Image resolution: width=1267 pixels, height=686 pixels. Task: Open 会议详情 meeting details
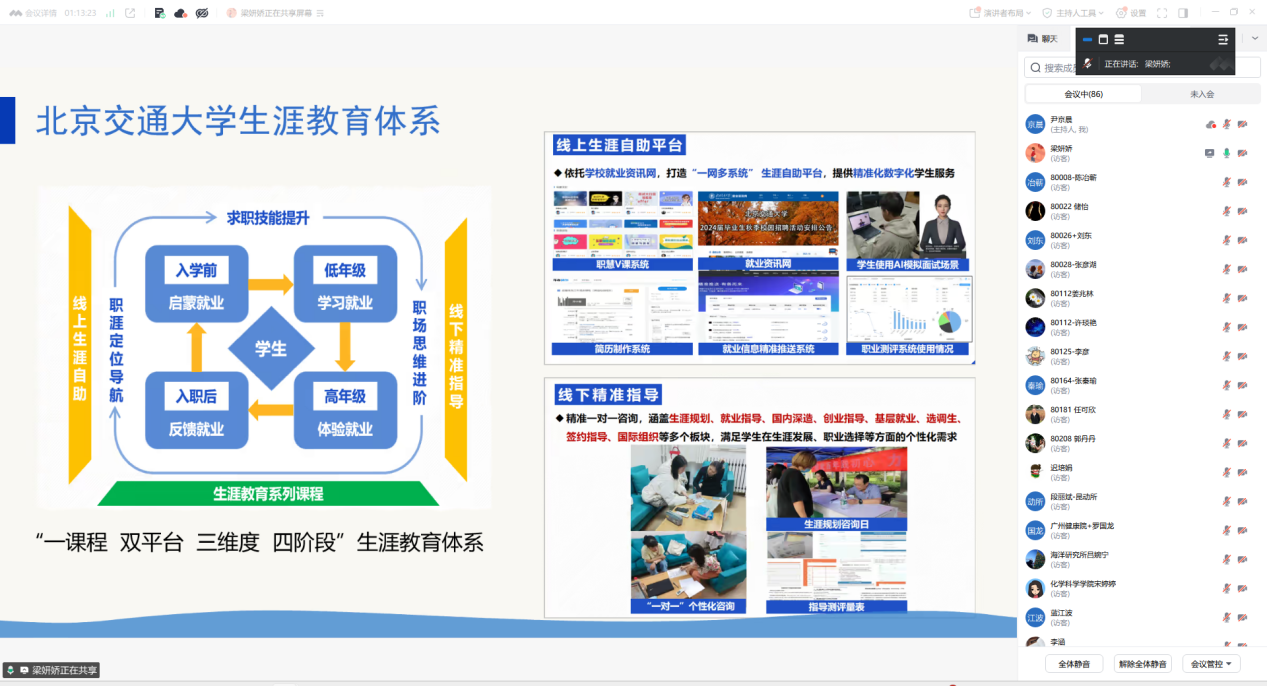pos(33,13)
